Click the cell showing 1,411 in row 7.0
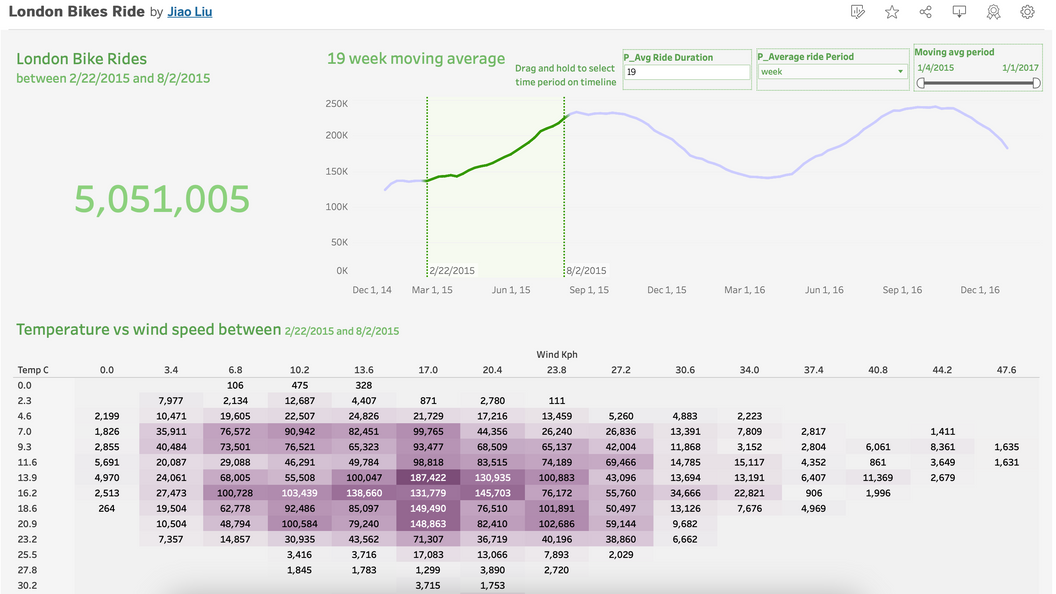This screenshot has width=1056, height=594. point(942,432)
